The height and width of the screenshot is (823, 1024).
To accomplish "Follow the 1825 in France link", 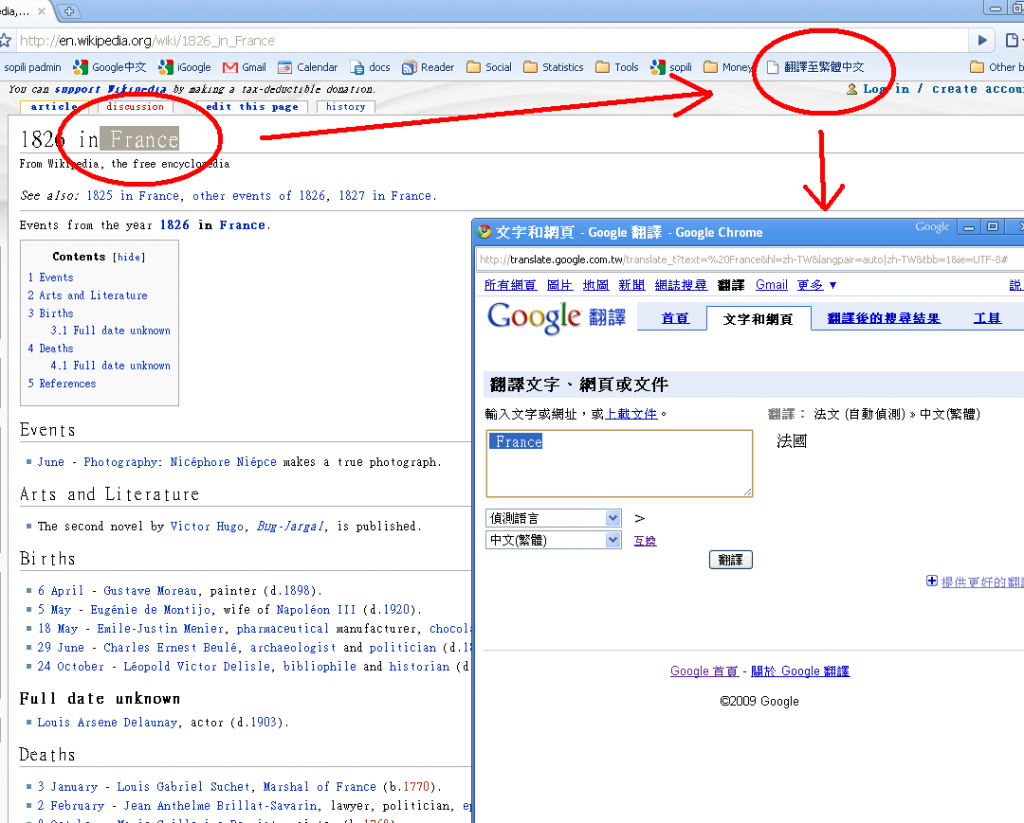I will pyautogui.click(x=132, y=196).
